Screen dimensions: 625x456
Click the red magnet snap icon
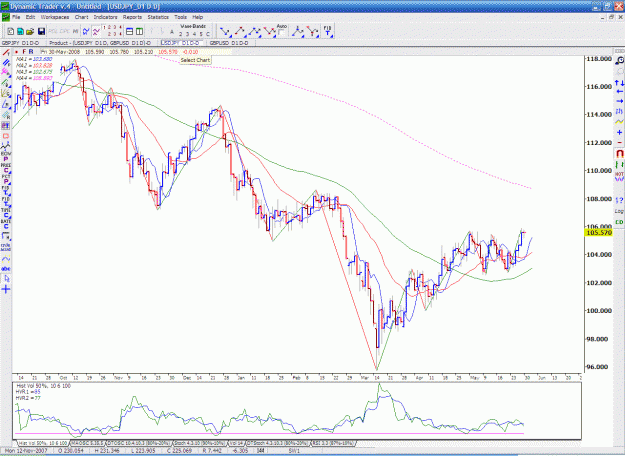[x=619, y=153]
